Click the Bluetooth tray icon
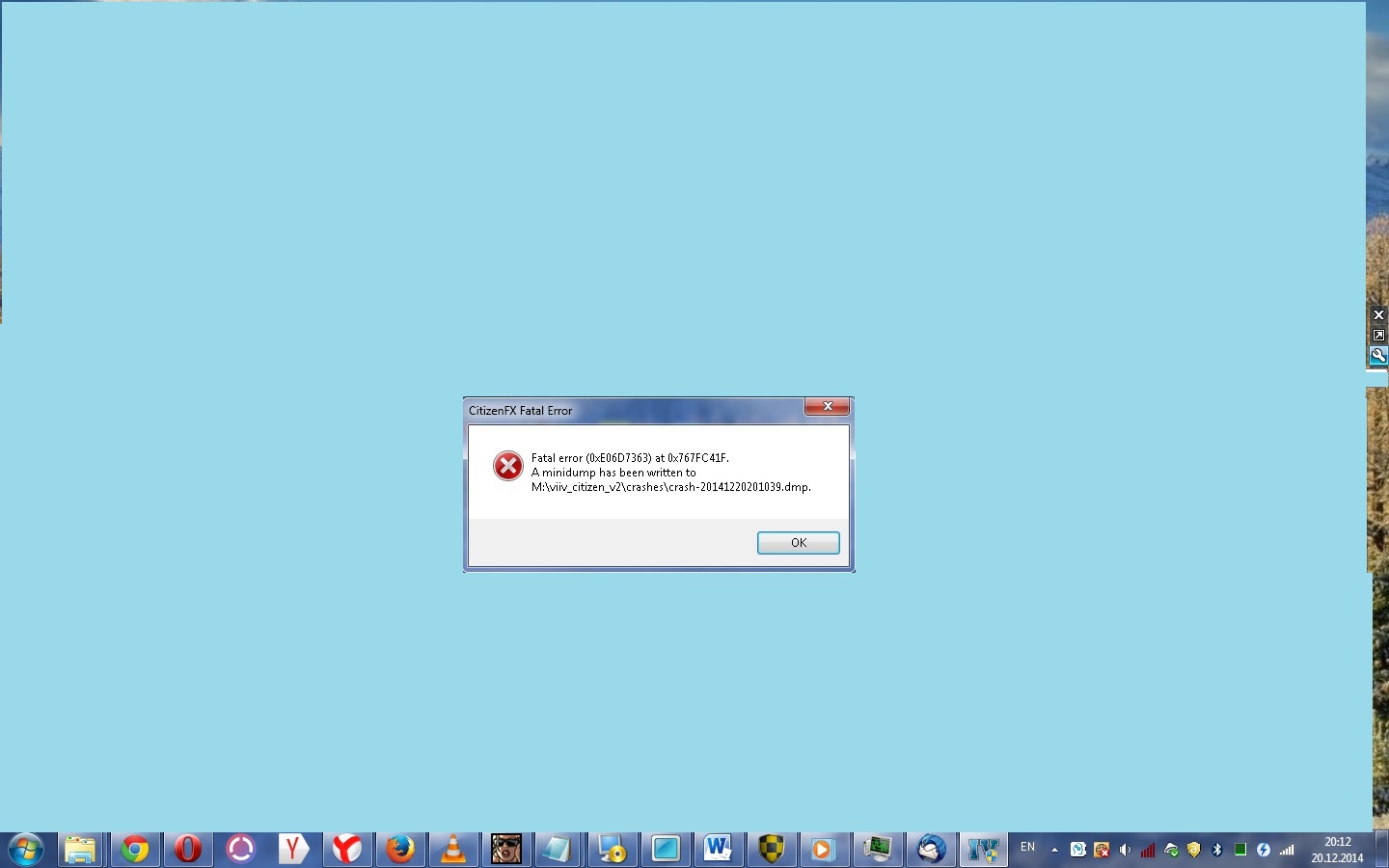Screen dimensions: 1389x868 coord(1217,850)
